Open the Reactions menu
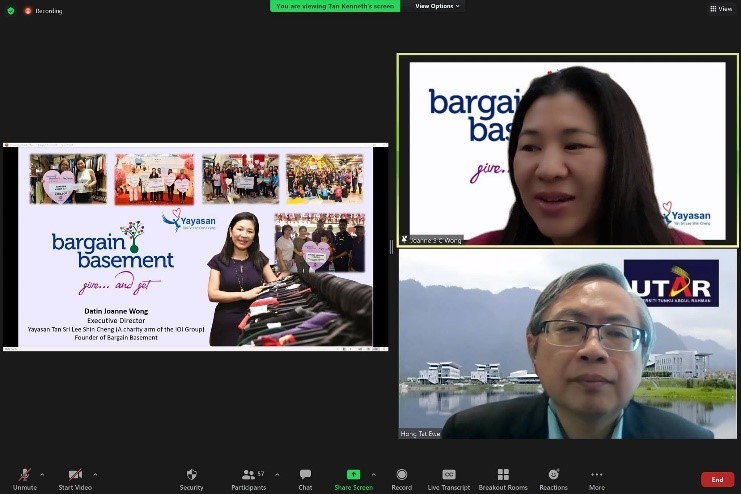Screen dimensions: 741x494 tap(553, 479)
